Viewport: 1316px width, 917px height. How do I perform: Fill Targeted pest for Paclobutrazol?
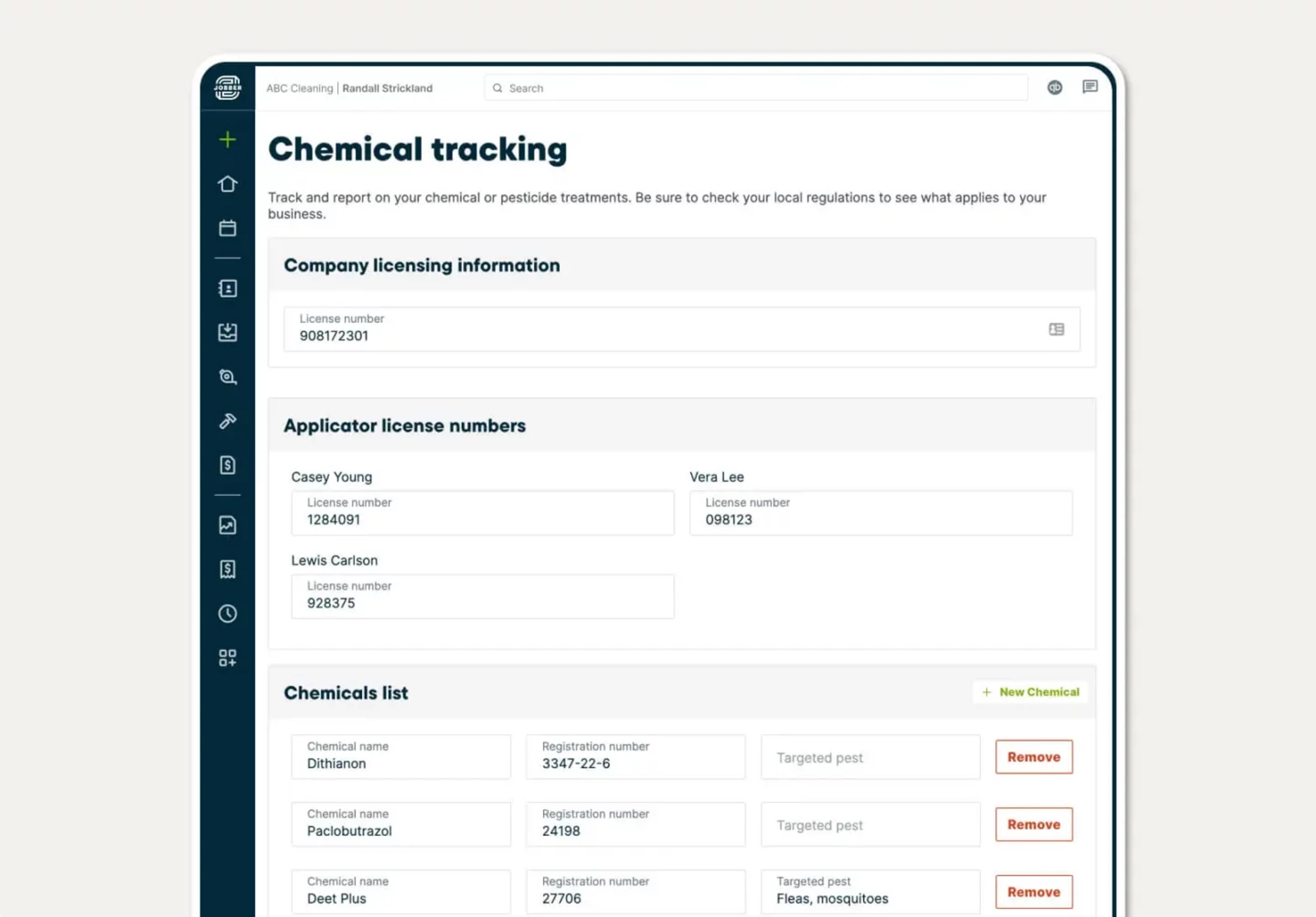[870, 825]
